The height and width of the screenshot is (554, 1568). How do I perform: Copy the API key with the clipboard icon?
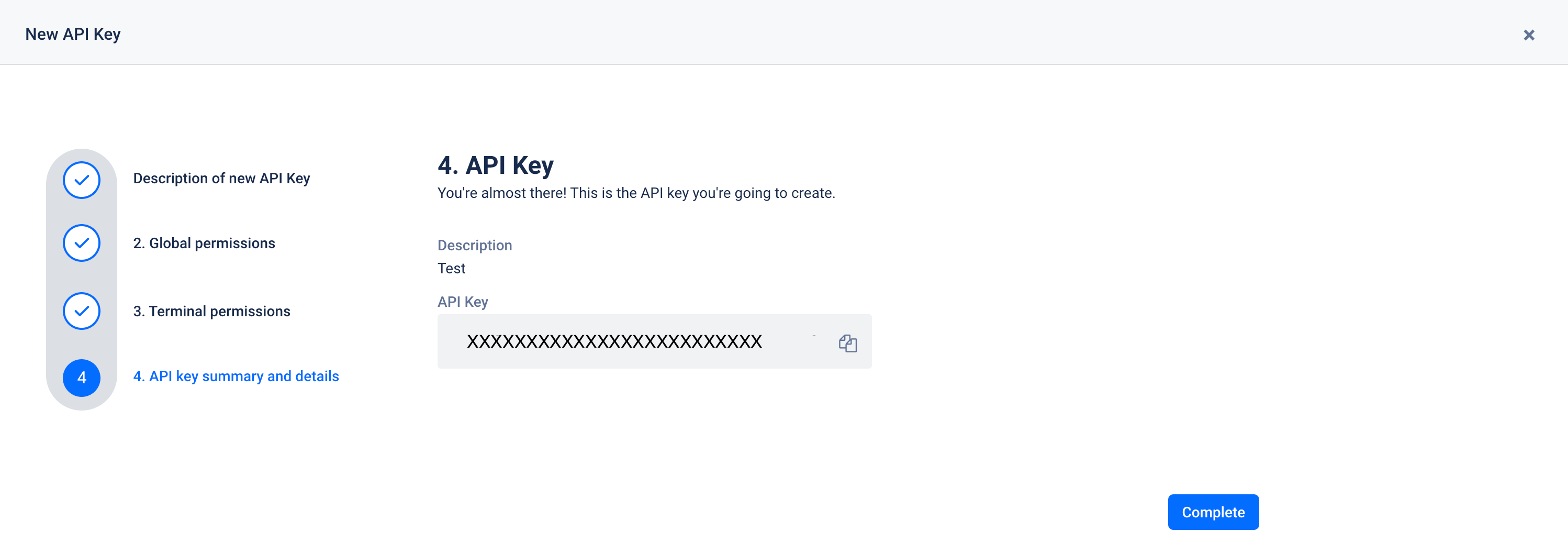[x=847, y=343]
